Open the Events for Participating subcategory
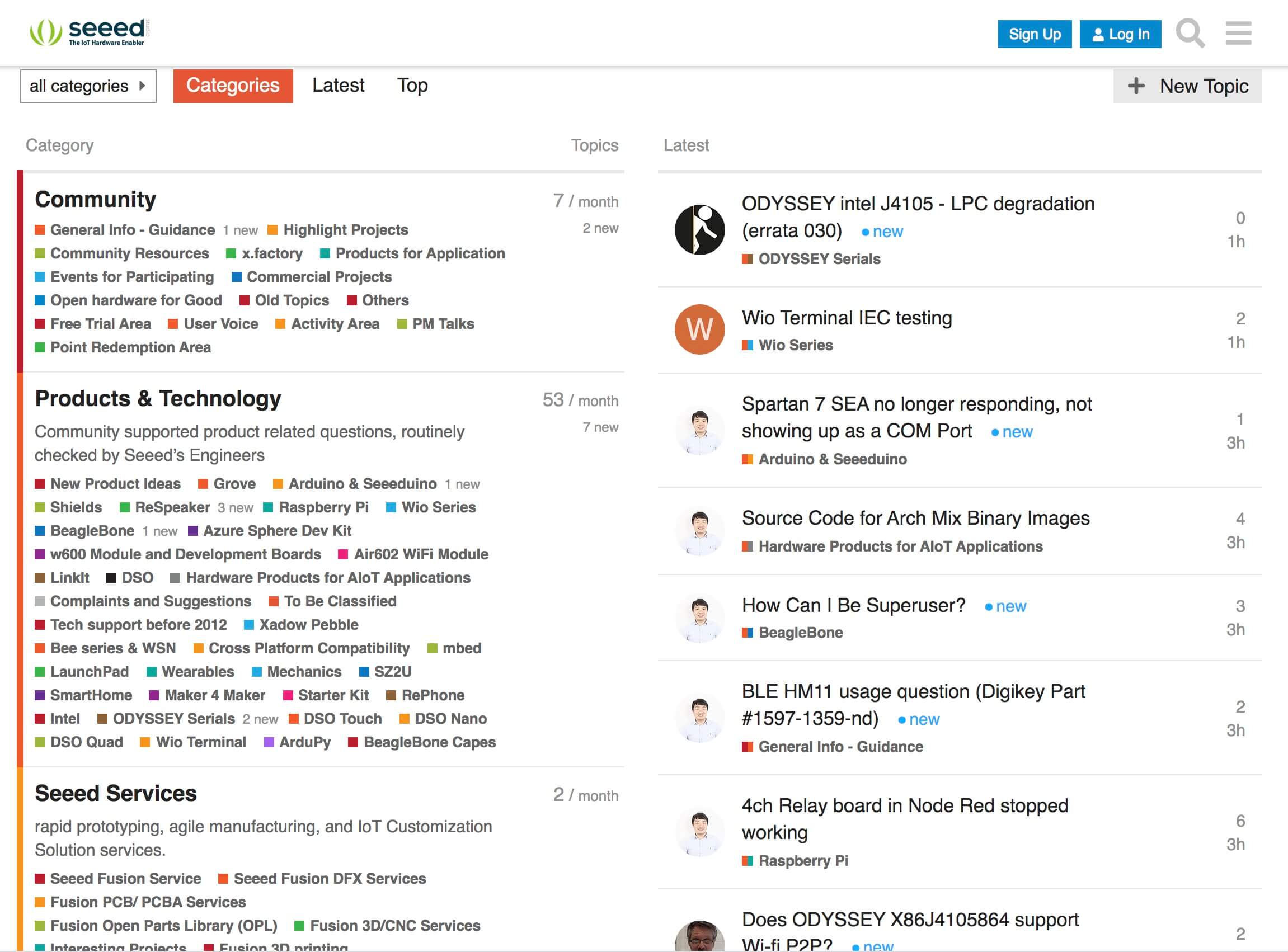The height and width of the screenshot is (952, 1288). 124,277
